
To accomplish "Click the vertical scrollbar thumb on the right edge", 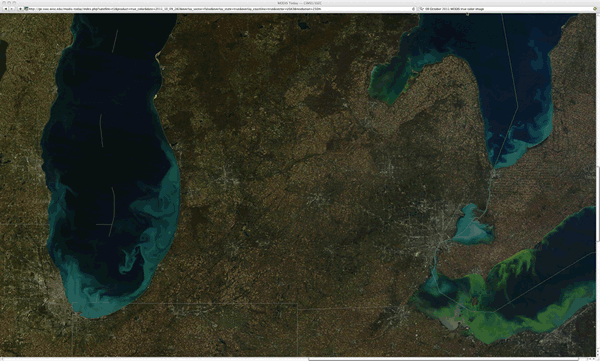I will pyautogui.click(x=598, y=204).
